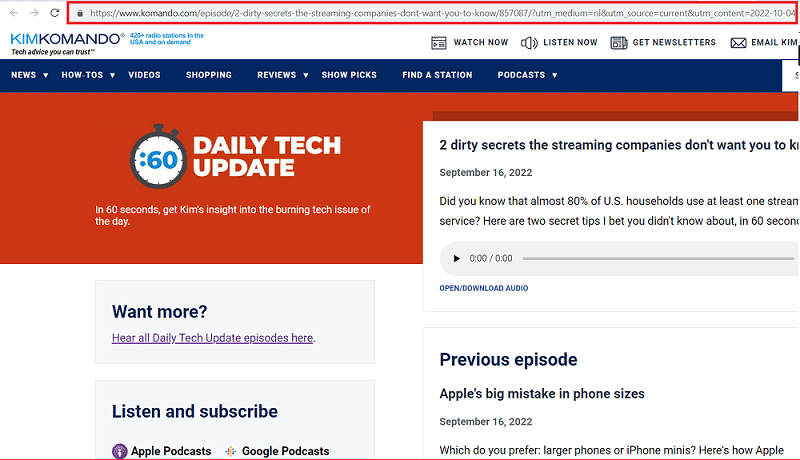Expand the Podcasts dropdown arrow
Screen dimensions: 800x460
tap(555, 75)
